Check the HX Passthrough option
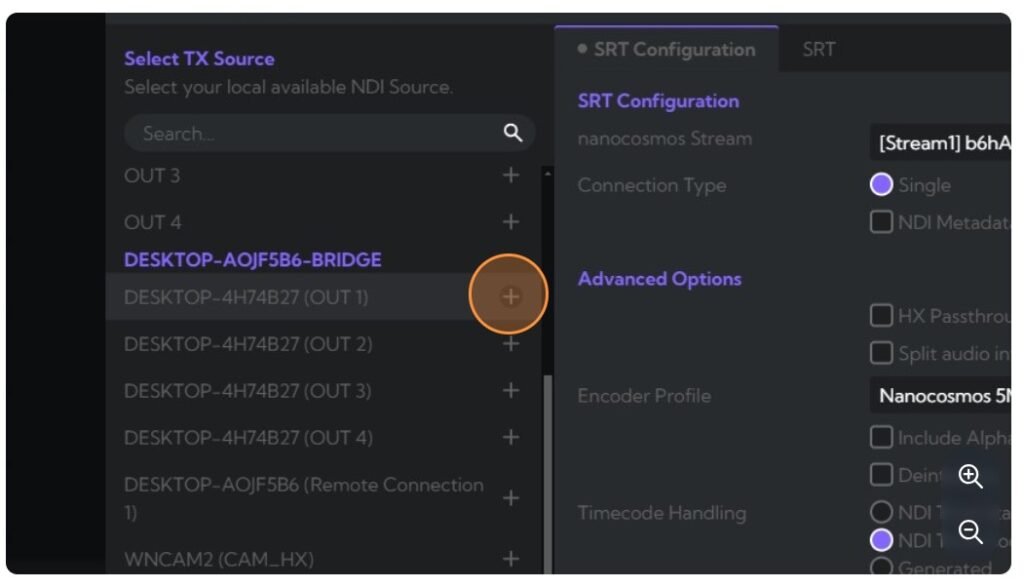This screenshot has width=1024, height=588. click(x=881, y=316)
